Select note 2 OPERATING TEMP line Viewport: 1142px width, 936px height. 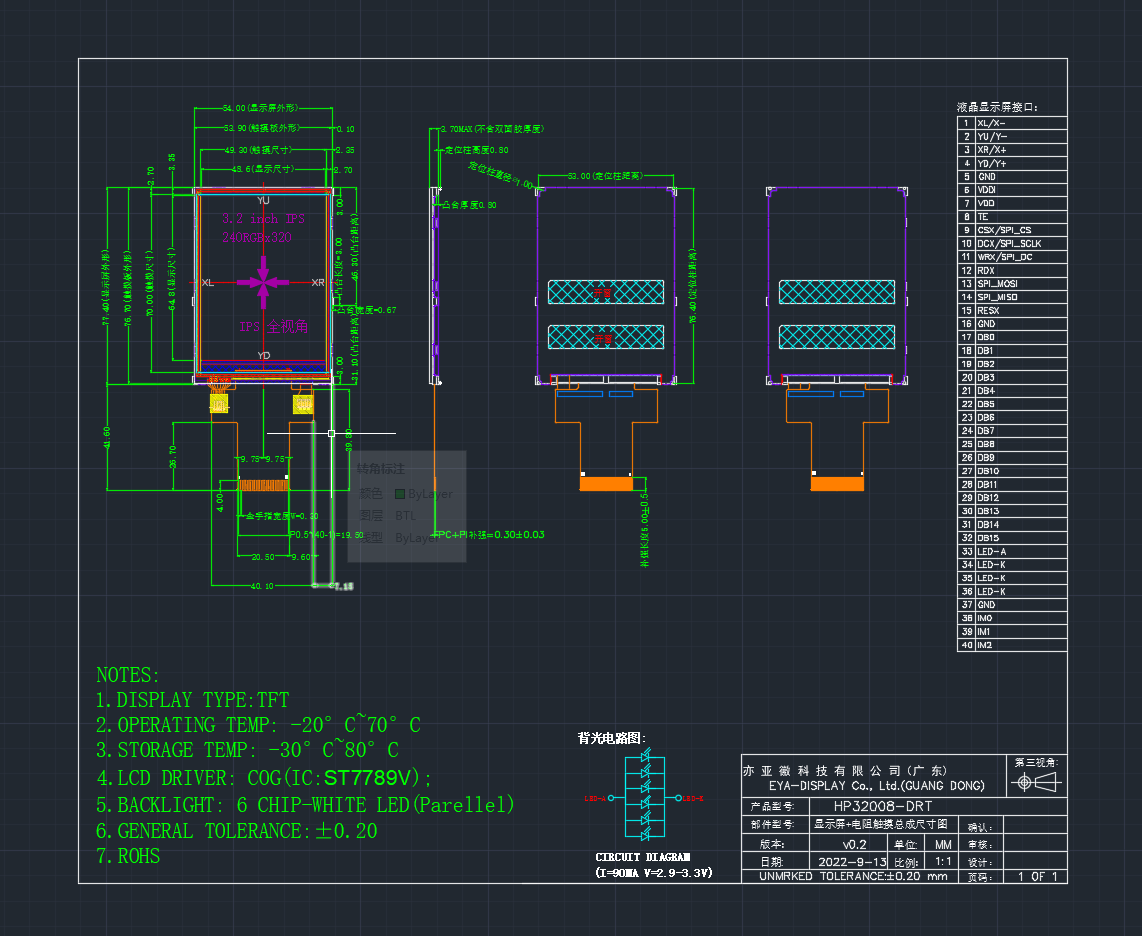pos(258,725)
